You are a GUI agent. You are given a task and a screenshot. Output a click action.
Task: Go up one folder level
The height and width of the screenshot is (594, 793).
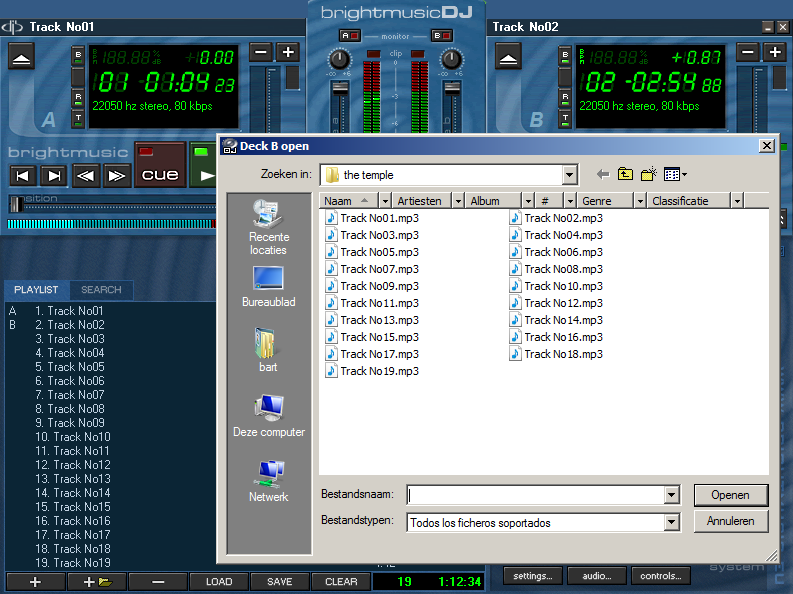tap(626, 174)
